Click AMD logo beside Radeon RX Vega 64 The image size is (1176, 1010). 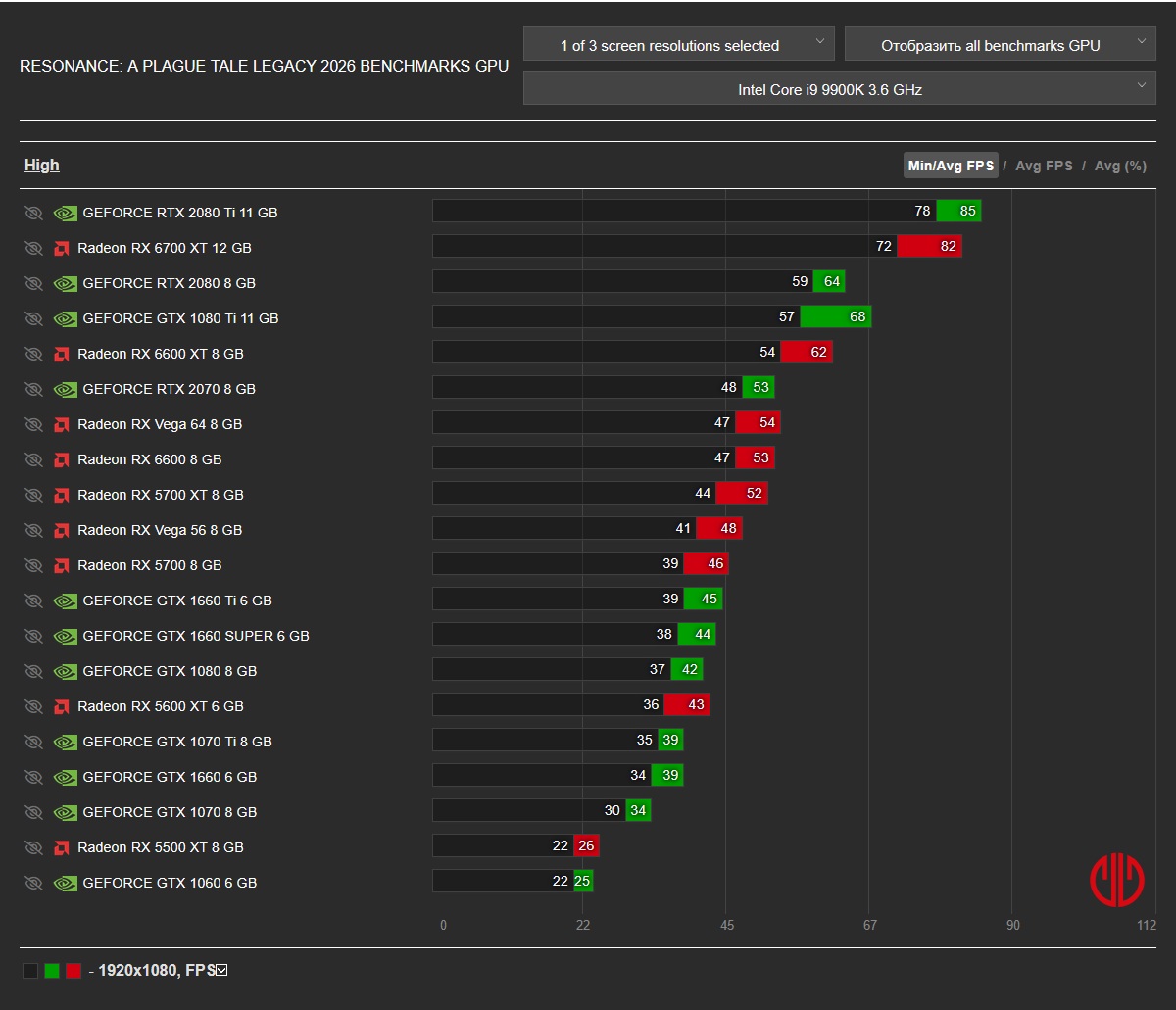[x=61, y=424]
